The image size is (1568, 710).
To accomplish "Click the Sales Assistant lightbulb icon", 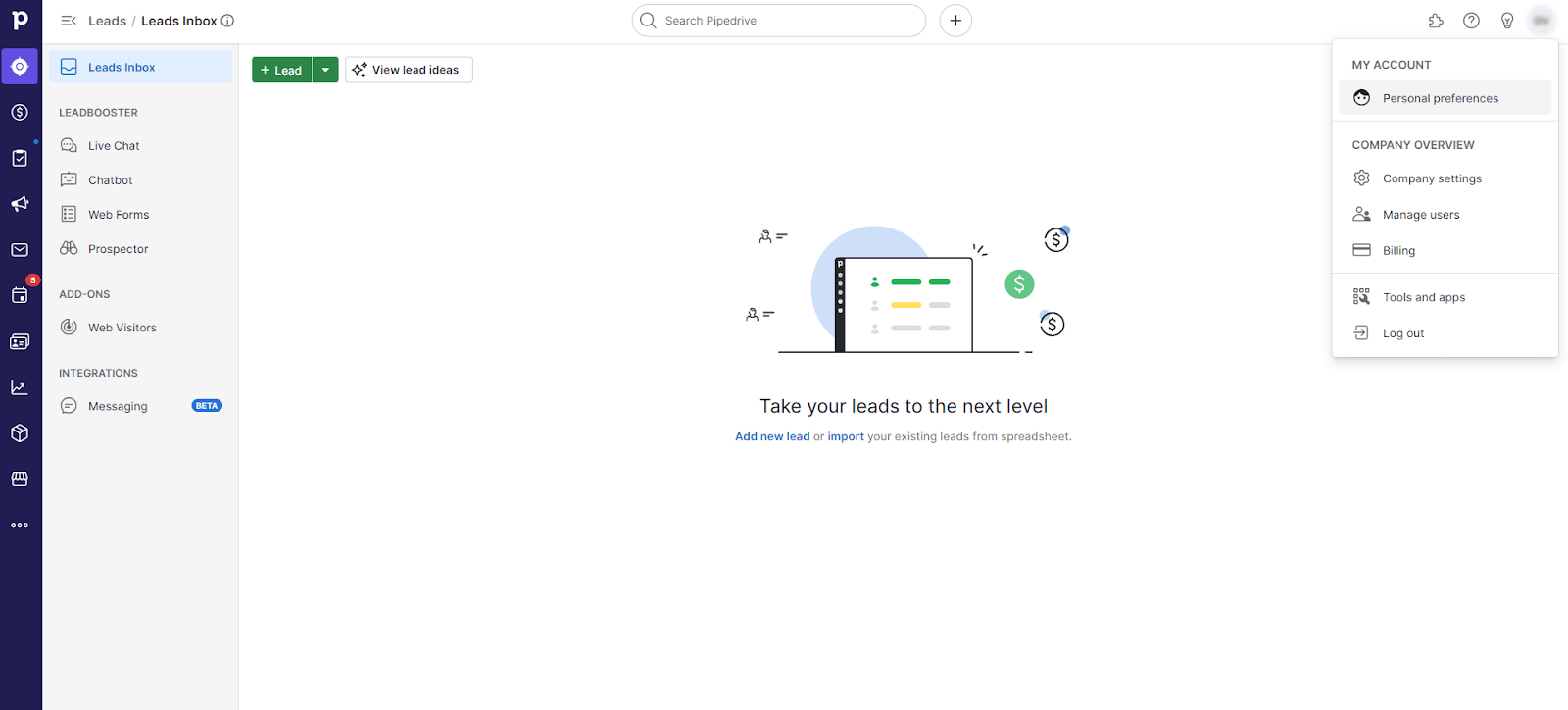I will (1507, 21).
